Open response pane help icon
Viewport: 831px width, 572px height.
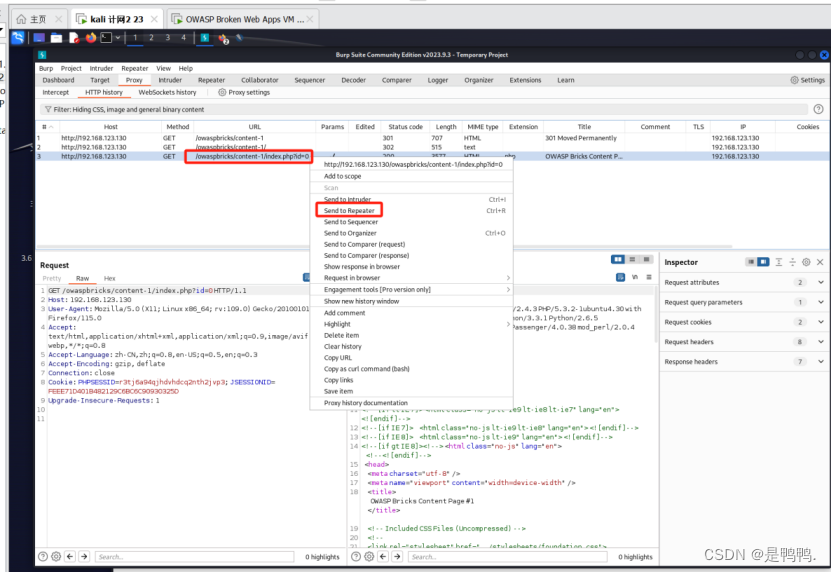(356, 557)
